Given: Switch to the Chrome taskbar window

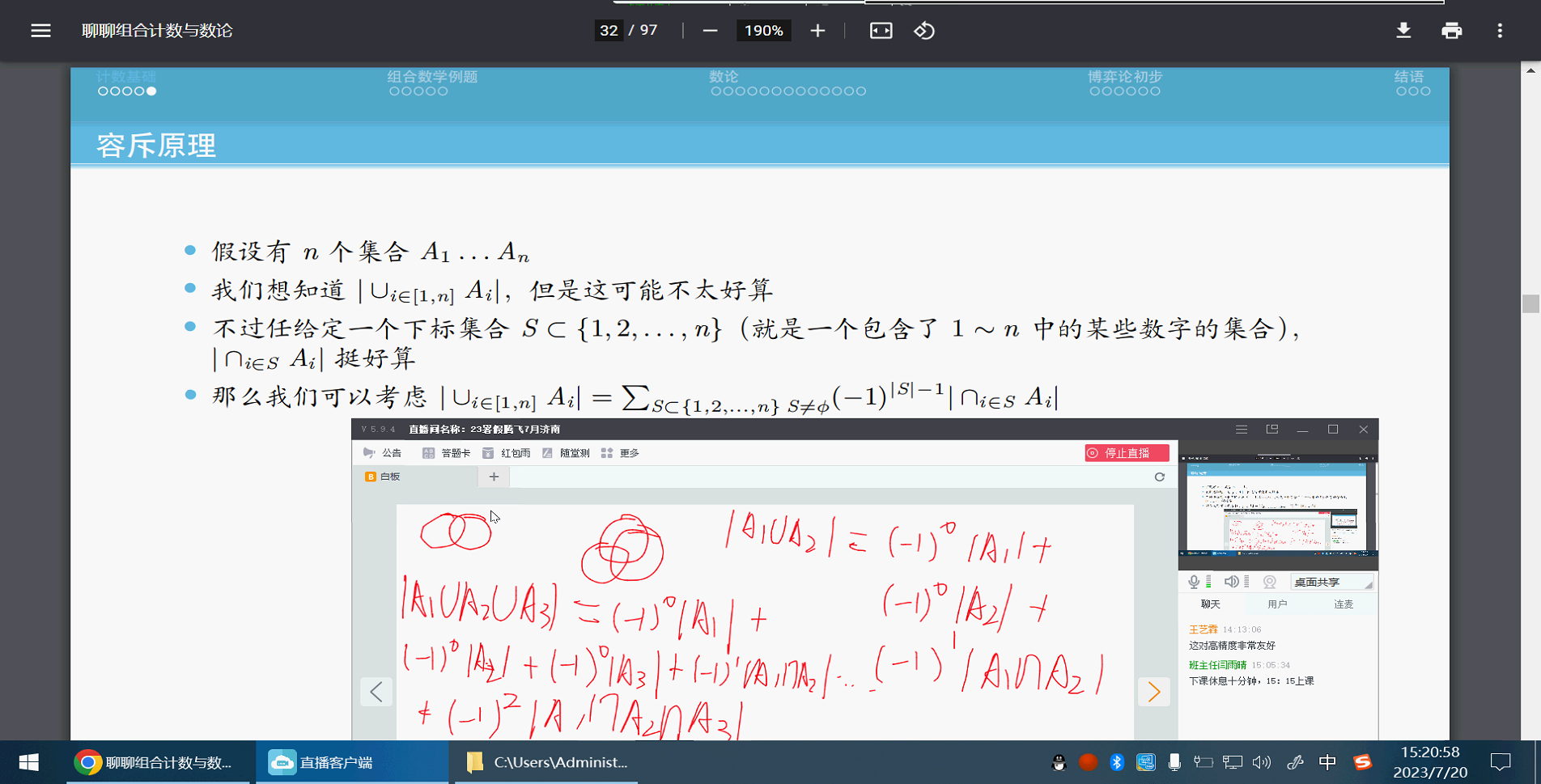Looking at the screenshot, I should [x=159, y=762].
